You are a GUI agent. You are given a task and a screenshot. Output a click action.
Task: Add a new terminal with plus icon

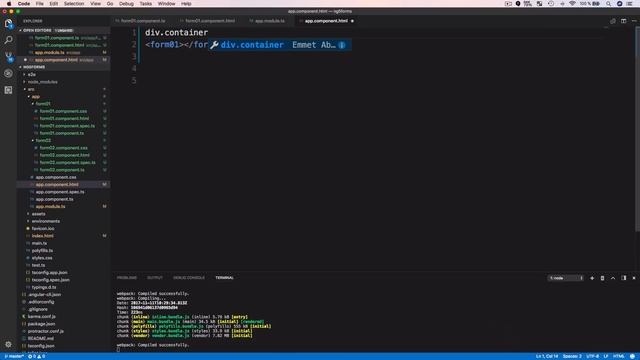[592, 278]
